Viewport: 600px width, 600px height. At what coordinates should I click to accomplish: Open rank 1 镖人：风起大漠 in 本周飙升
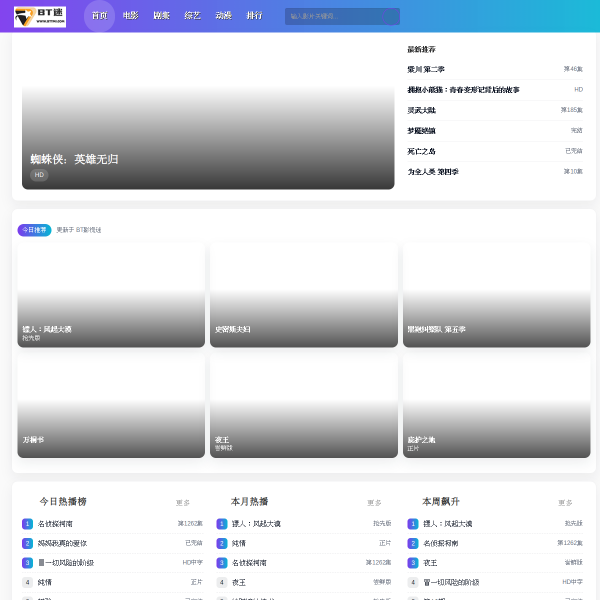tap(495, 523)
